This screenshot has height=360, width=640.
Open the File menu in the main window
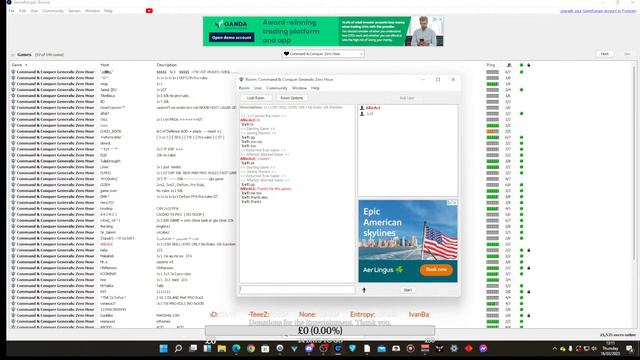[11, 11]
